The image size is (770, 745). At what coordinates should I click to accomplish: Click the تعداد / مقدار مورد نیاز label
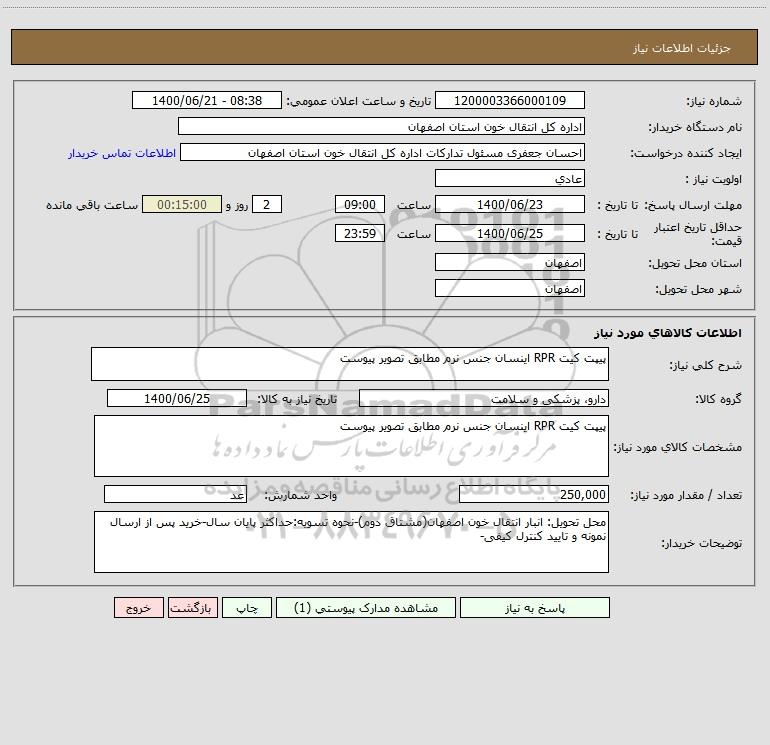tap(686, 496)
